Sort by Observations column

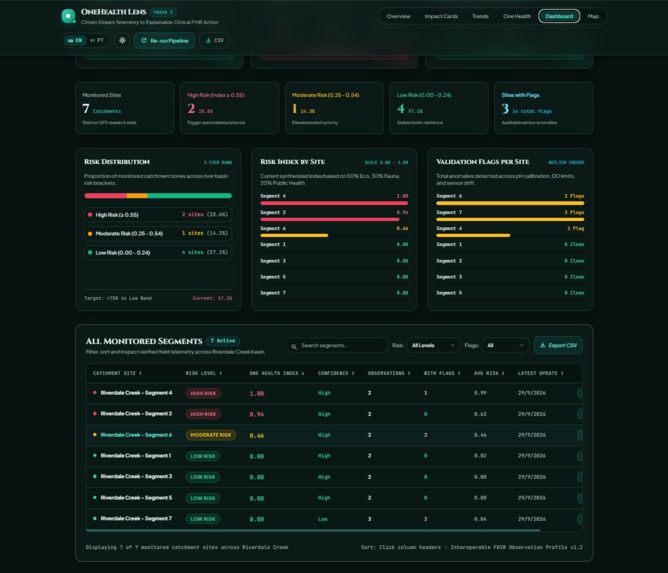coord(389,373)
